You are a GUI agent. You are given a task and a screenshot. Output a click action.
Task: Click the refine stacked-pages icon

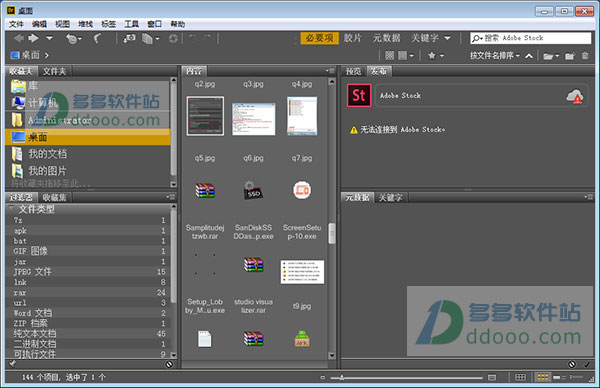tap(148, 38)
